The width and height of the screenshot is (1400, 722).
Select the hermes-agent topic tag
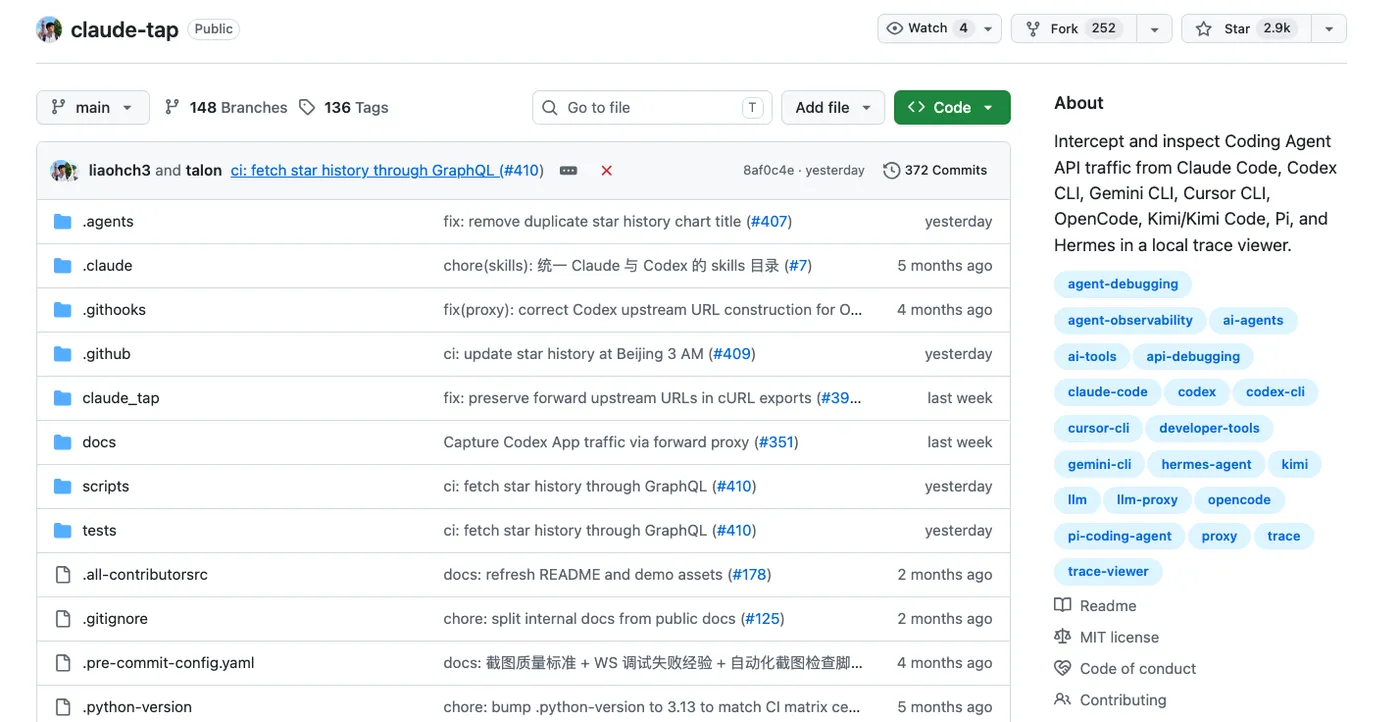point(1206,464)
